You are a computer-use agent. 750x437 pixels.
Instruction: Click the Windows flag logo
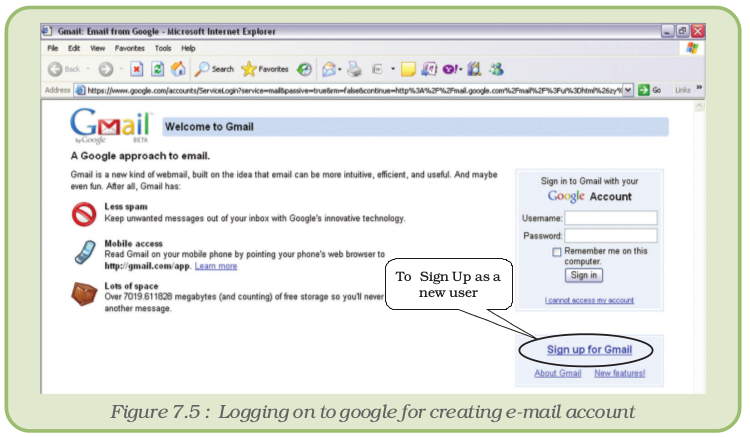tap(692, 48)
